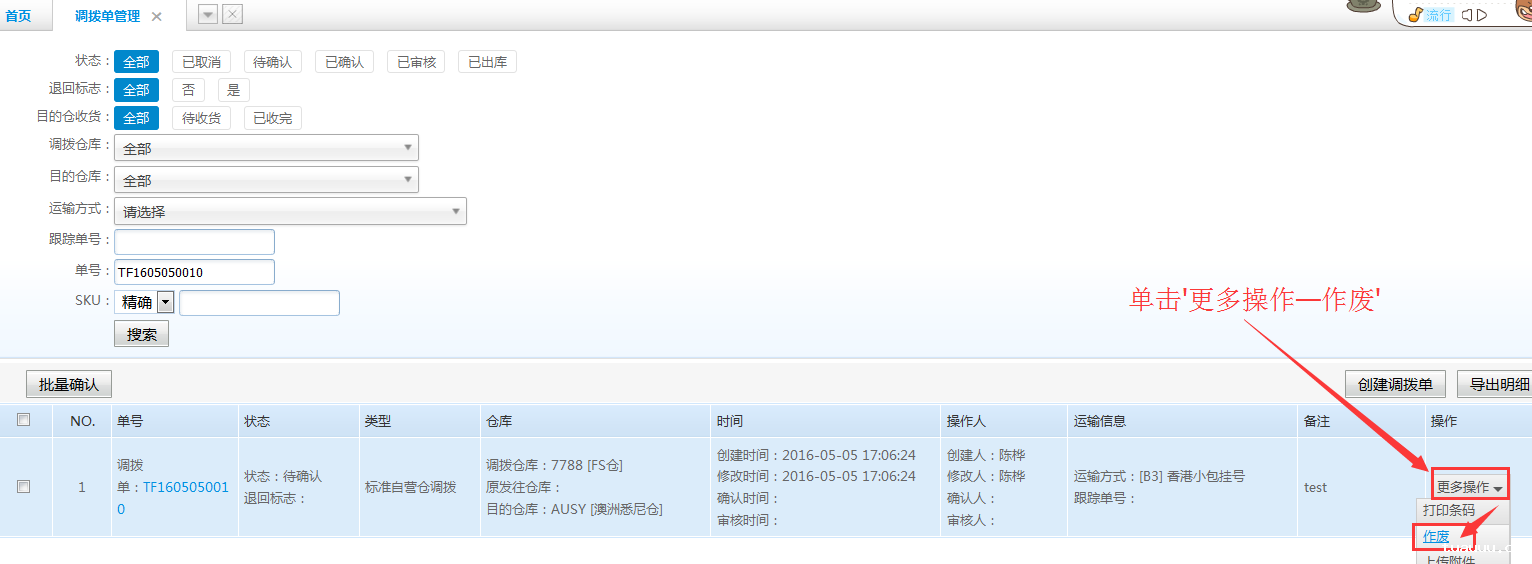Click the next track triangle icon

(1483, 15)
